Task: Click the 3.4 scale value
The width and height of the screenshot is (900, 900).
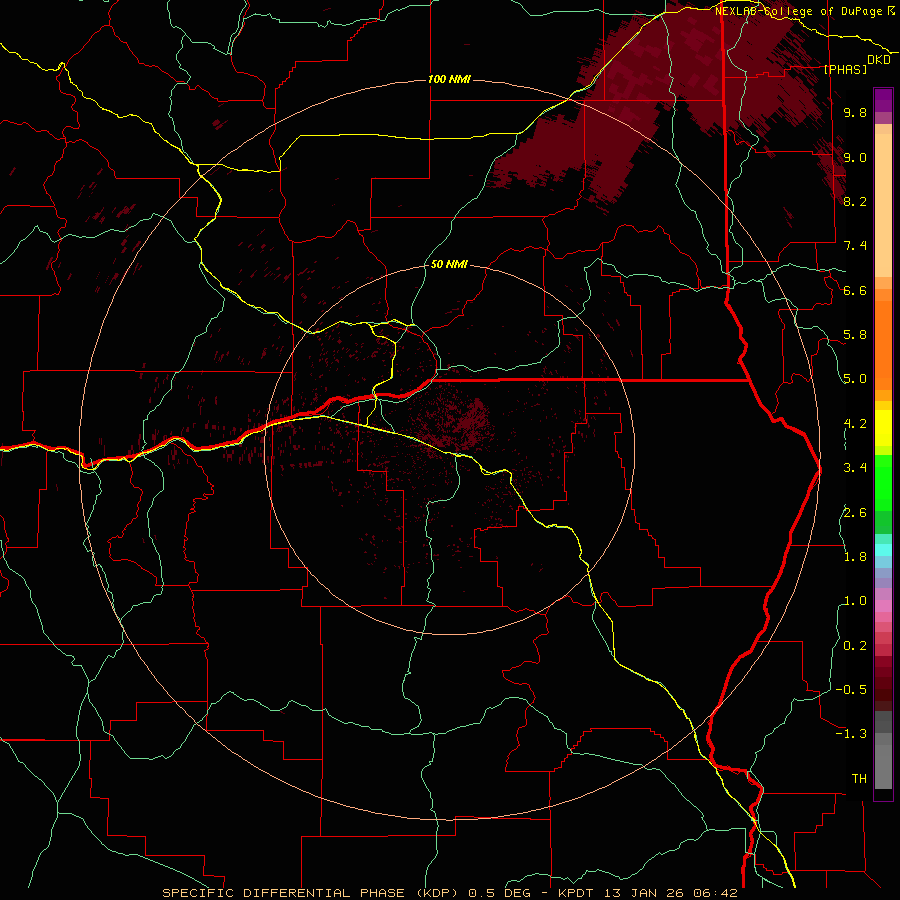Action: click(855, 468)
